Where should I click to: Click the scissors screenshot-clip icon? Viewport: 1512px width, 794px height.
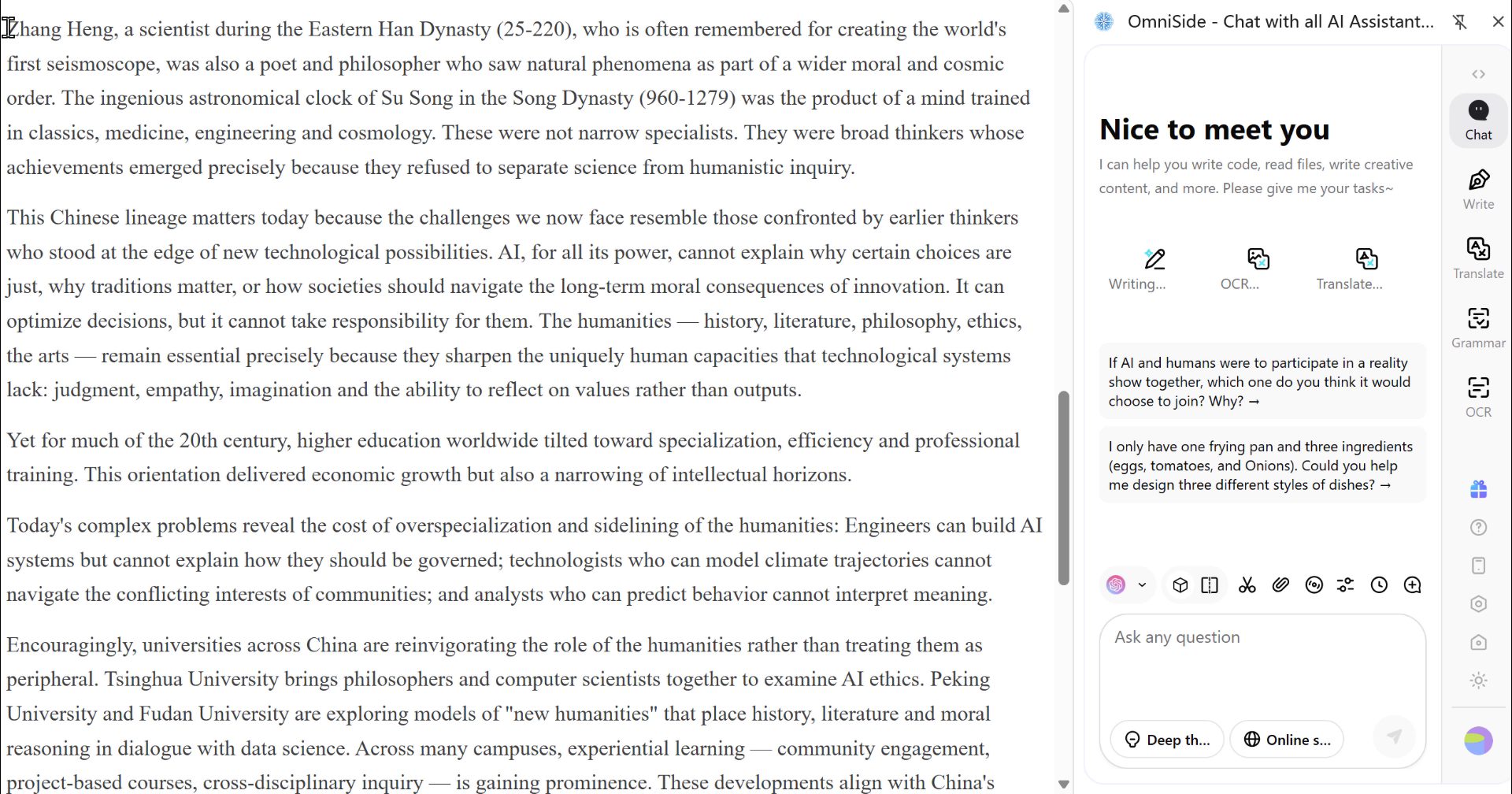coord(1247,585)
